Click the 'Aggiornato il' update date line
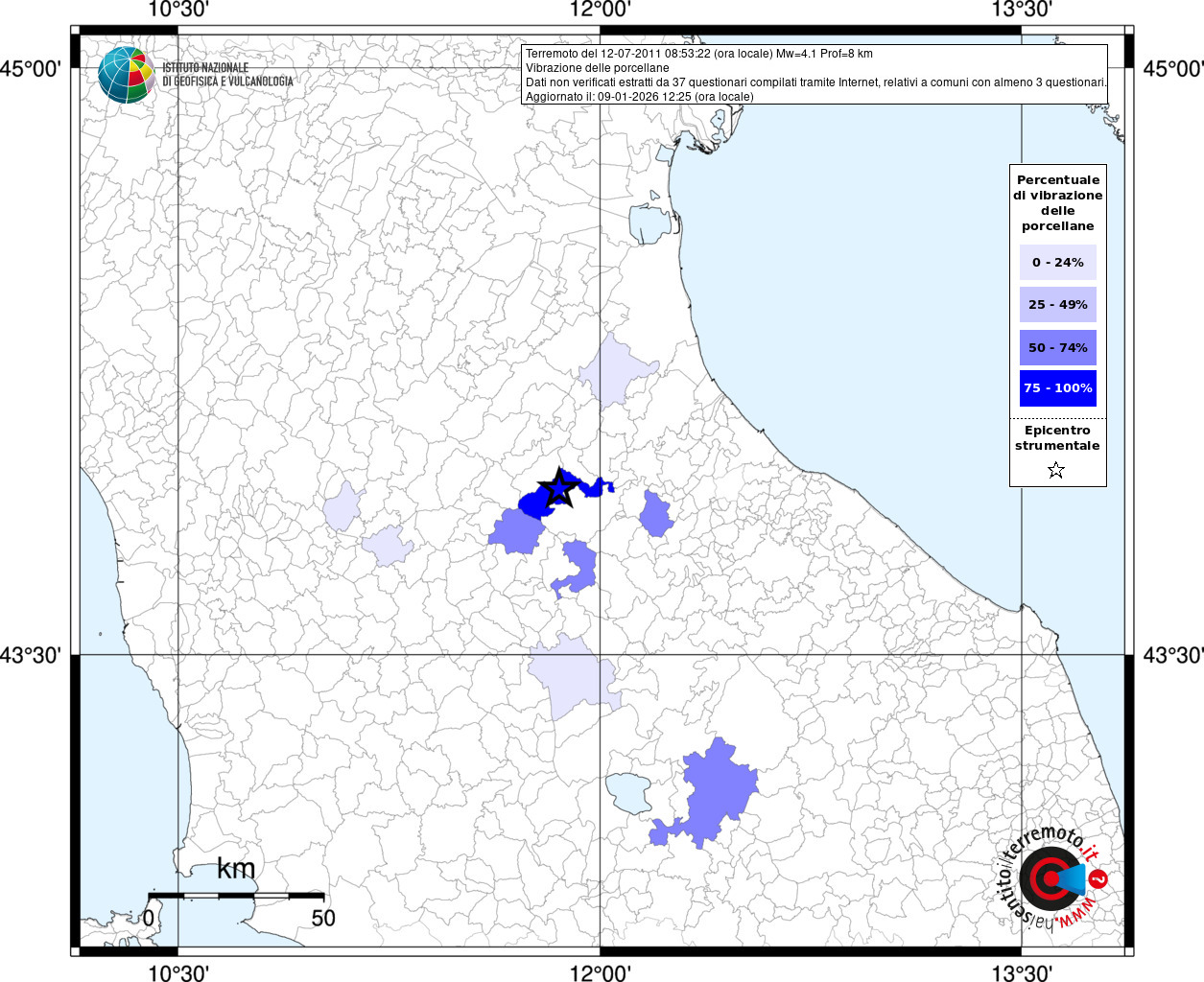1204x982 pixels. (x=639, y=97)
